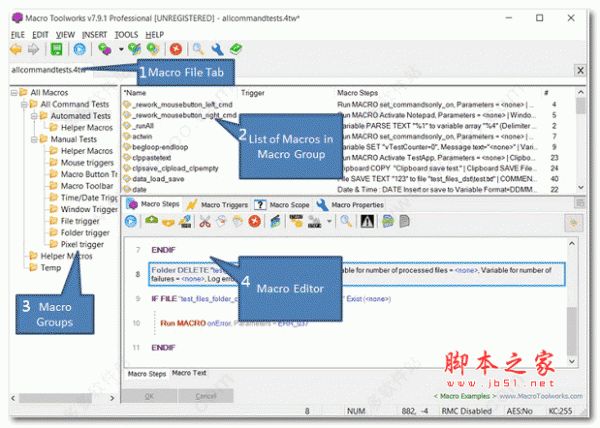Click the black warning triangle icon
600x428 pixels.
point(367,221)
